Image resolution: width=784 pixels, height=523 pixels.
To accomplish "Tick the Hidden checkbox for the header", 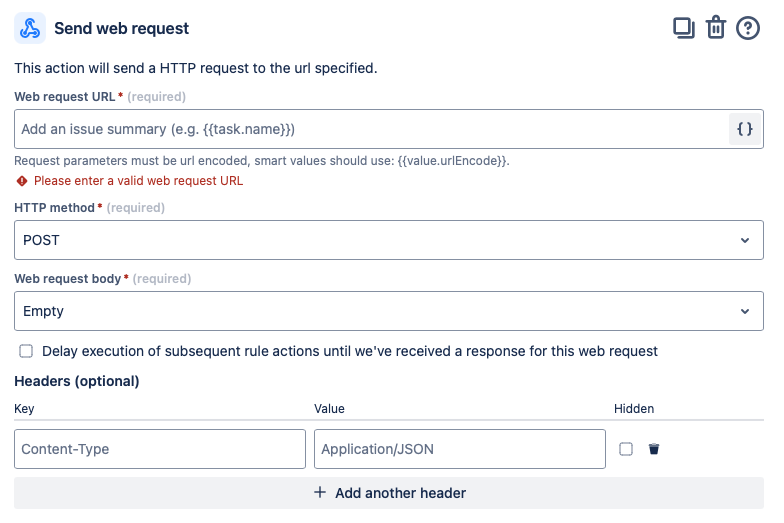I will (626, 449).
